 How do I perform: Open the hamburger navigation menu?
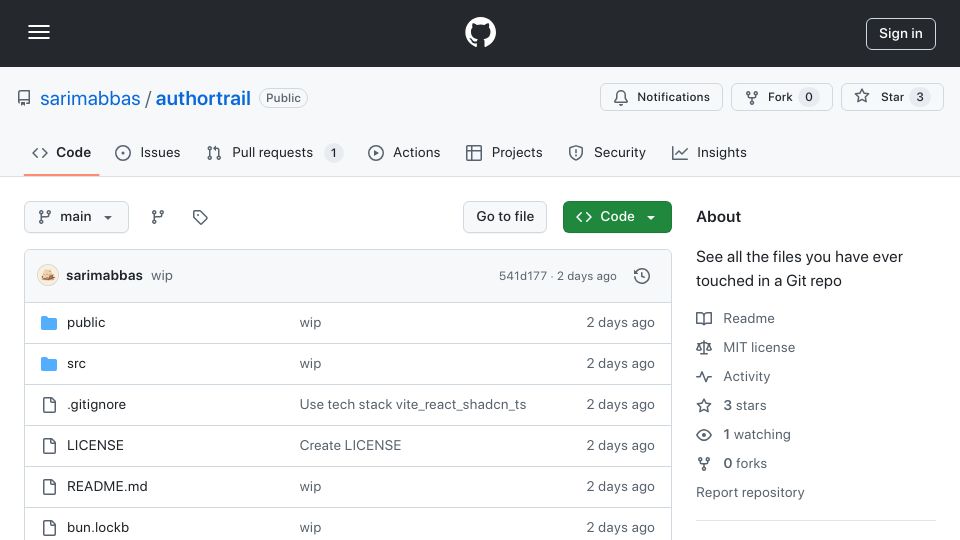[39, 32]
